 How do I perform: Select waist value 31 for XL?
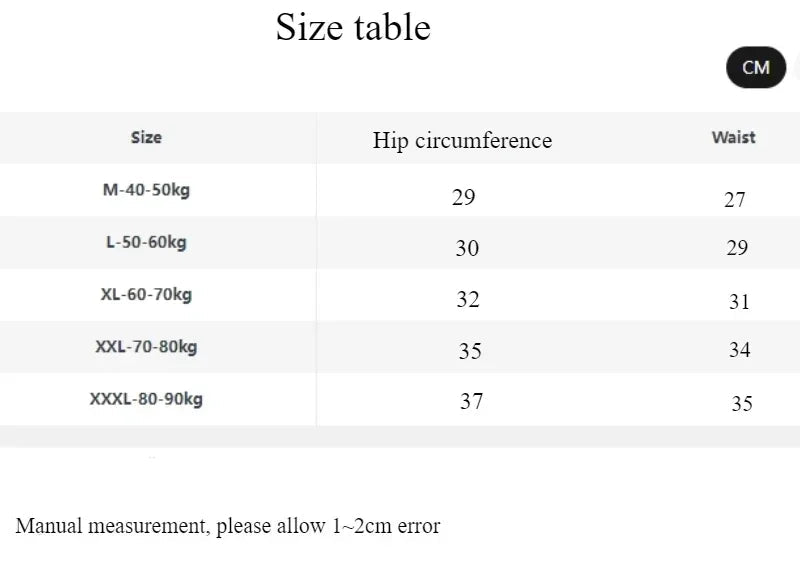[739, 302]
